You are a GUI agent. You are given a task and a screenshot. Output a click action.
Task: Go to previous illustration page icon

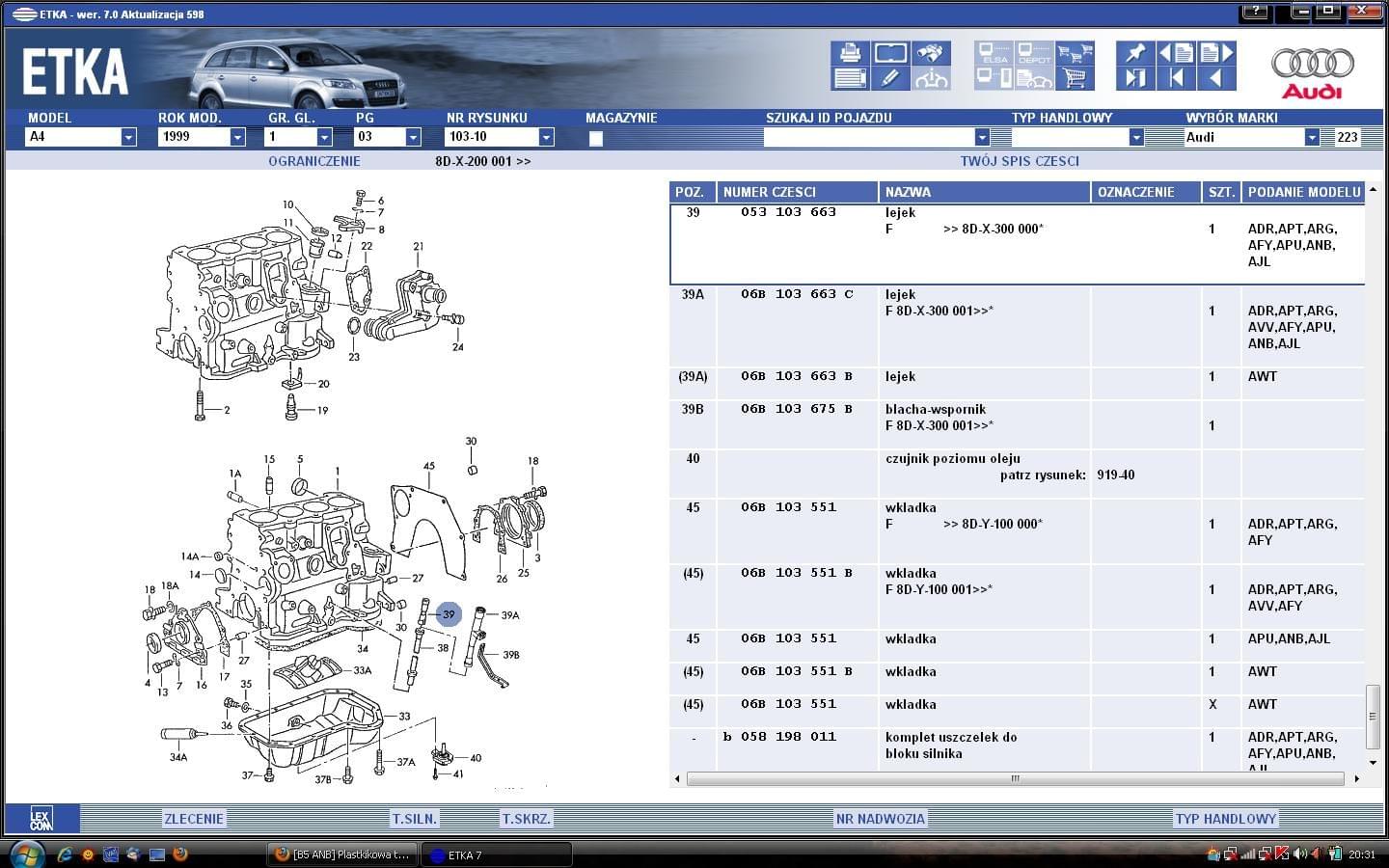[1176, 53]
